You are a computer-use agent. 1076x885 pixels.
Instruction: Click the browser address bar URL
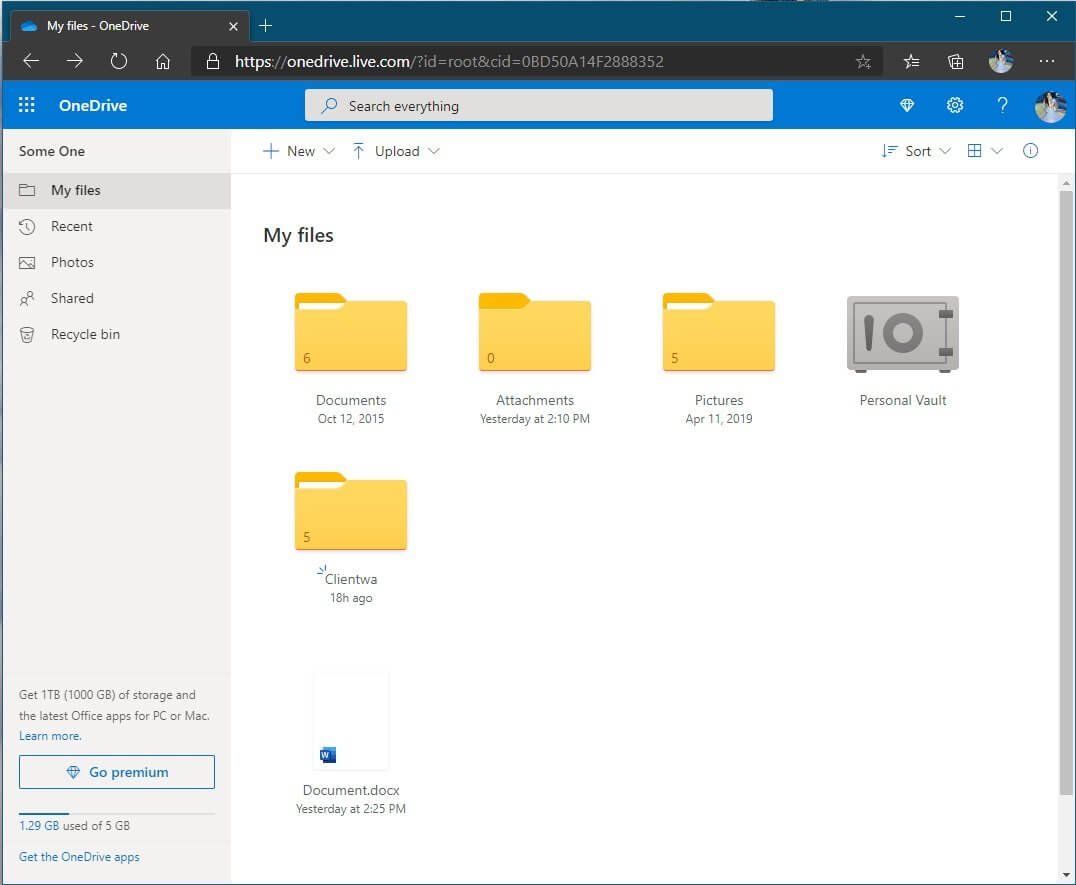pyautogui.click(x=449, y=61)
